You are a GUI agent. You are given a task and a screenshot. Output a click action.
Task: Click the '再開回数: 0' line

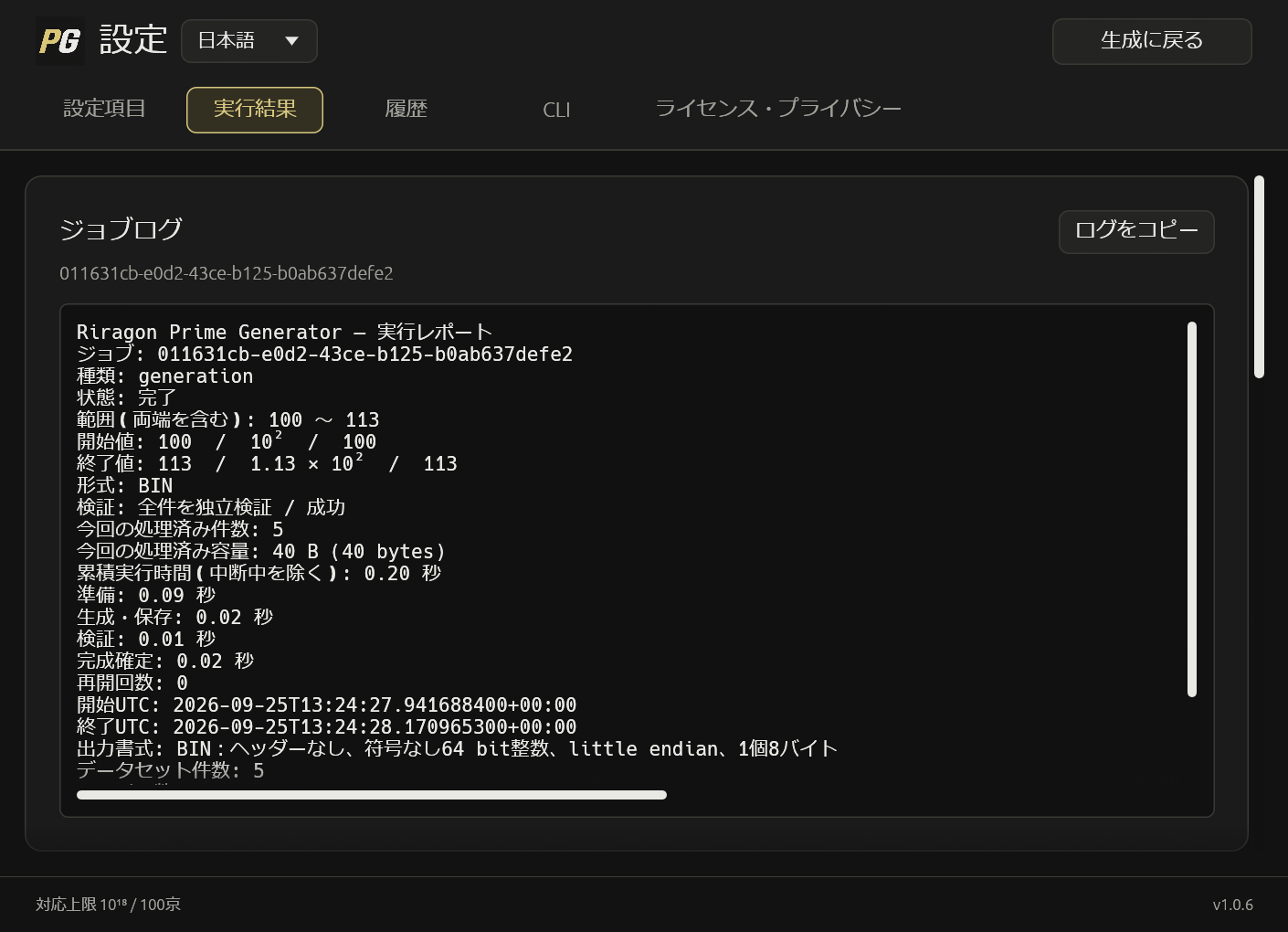click(132, 683)
